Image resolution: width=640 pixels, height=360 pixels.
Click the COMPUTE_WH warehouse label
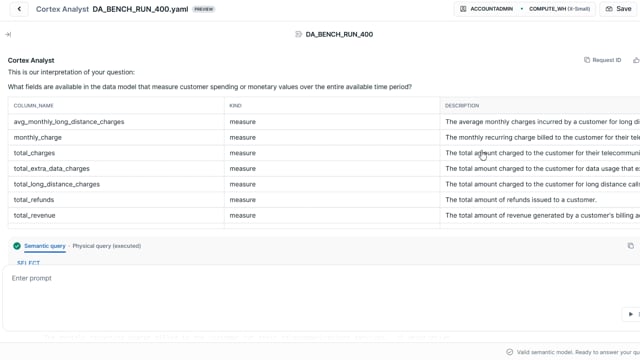[x=559, y=9]
